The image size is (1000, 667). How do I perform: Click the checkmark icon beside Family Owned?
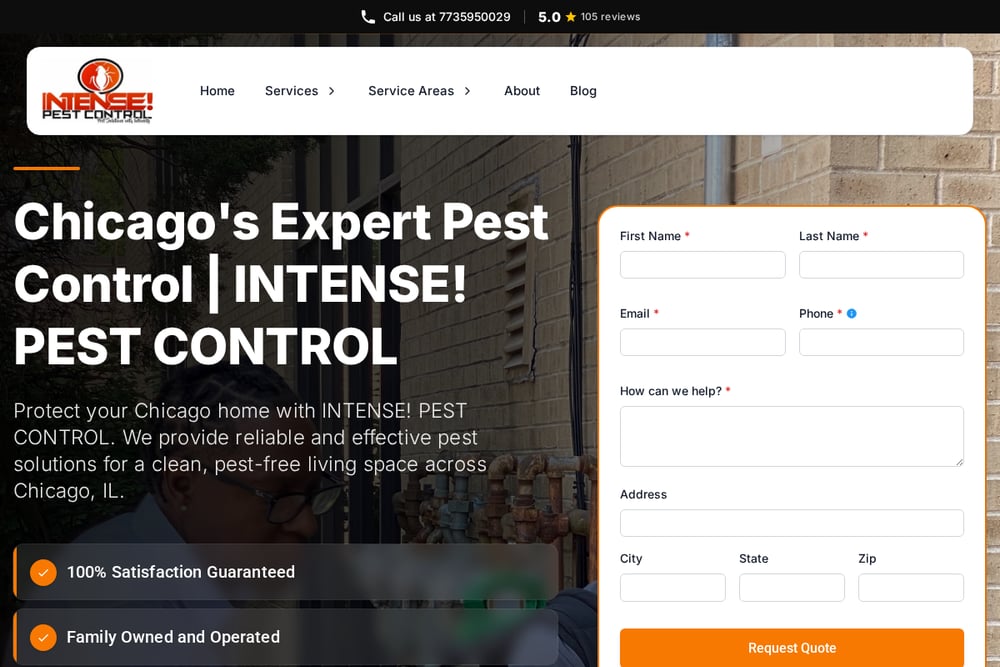pyautogui.click(x=43, y=637)
